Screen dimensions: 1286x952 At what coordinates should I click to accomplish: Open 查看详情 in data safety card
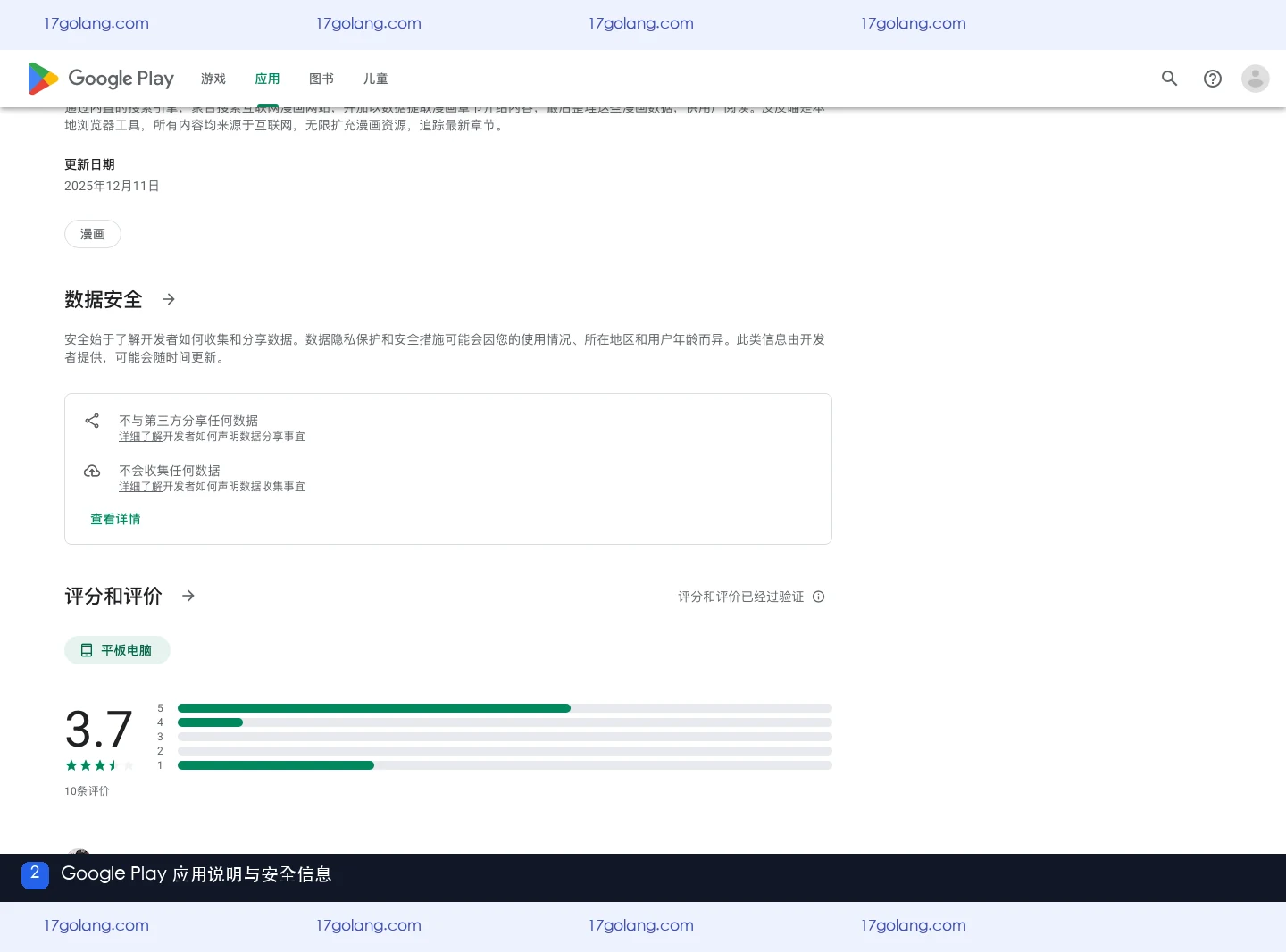pyautogui.click(x=115, y=519)
